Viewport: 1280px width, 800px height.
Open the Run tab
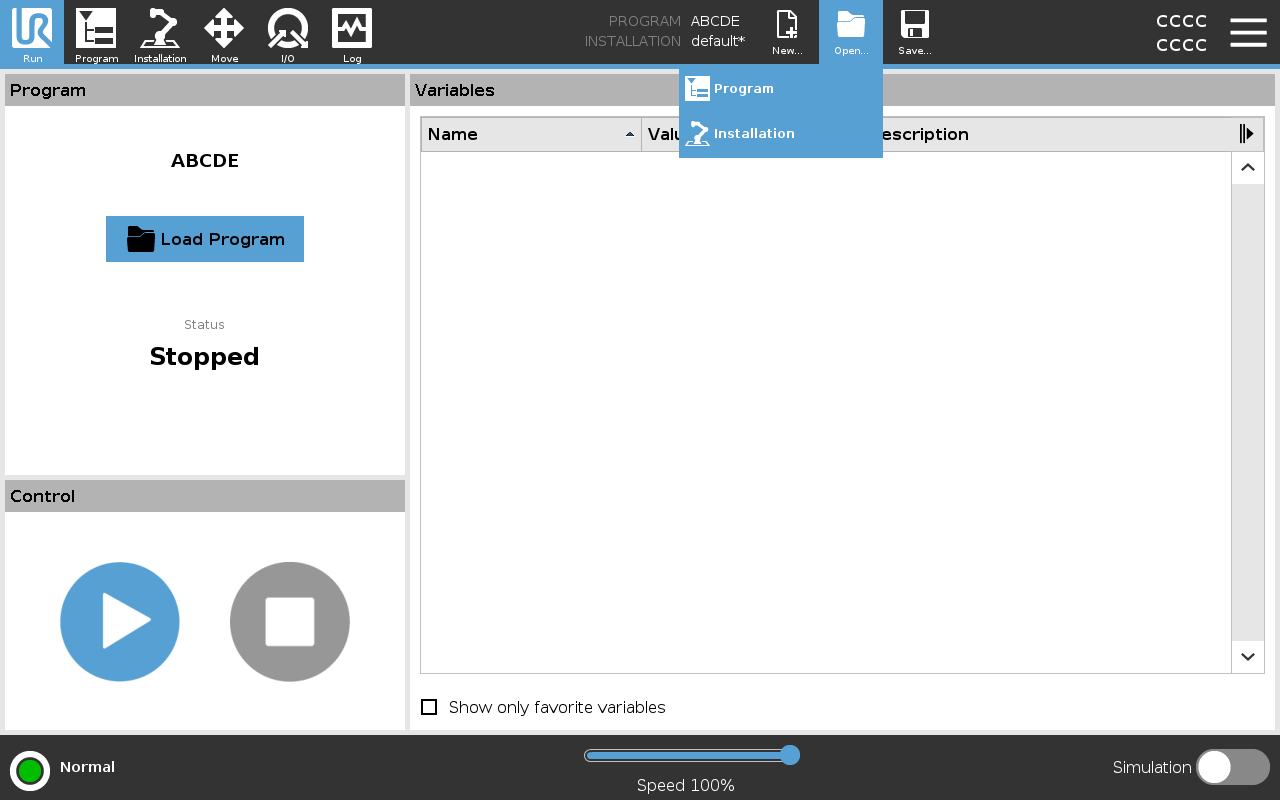(32, 32)
